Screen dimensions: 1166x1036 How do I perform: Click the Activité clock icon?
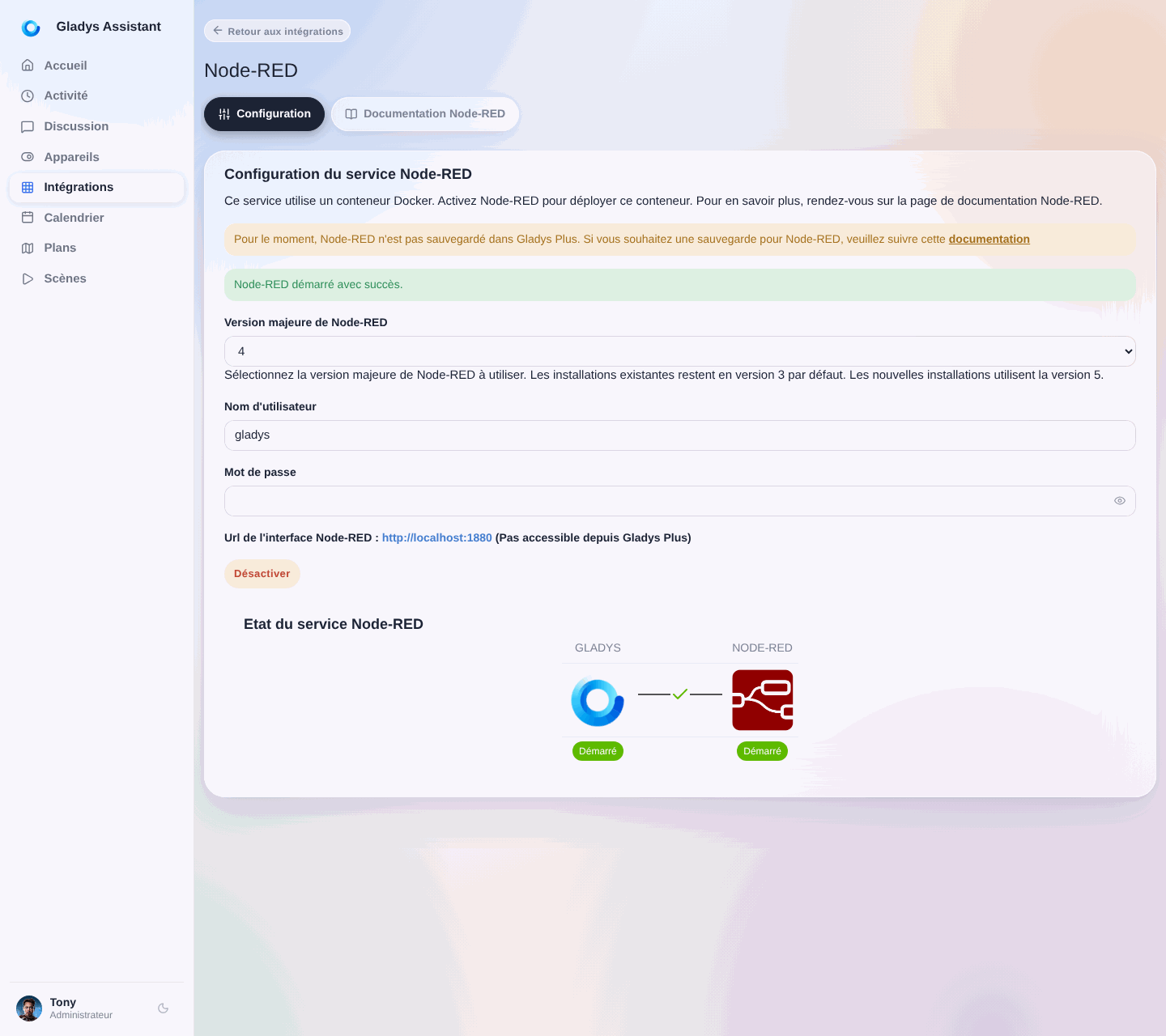(x=28, y=96)
